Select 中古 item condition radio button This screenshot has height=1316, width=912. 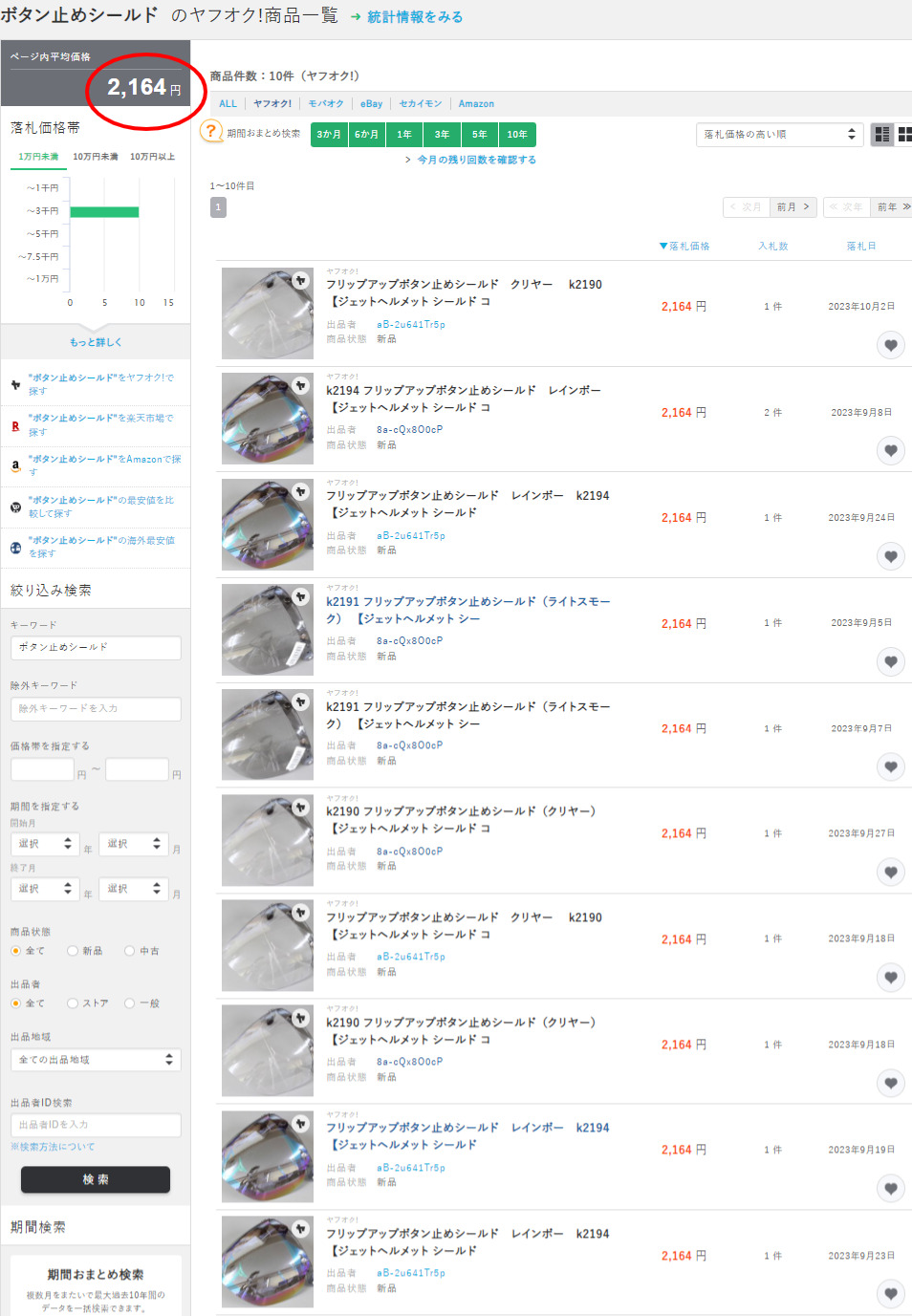130,951
